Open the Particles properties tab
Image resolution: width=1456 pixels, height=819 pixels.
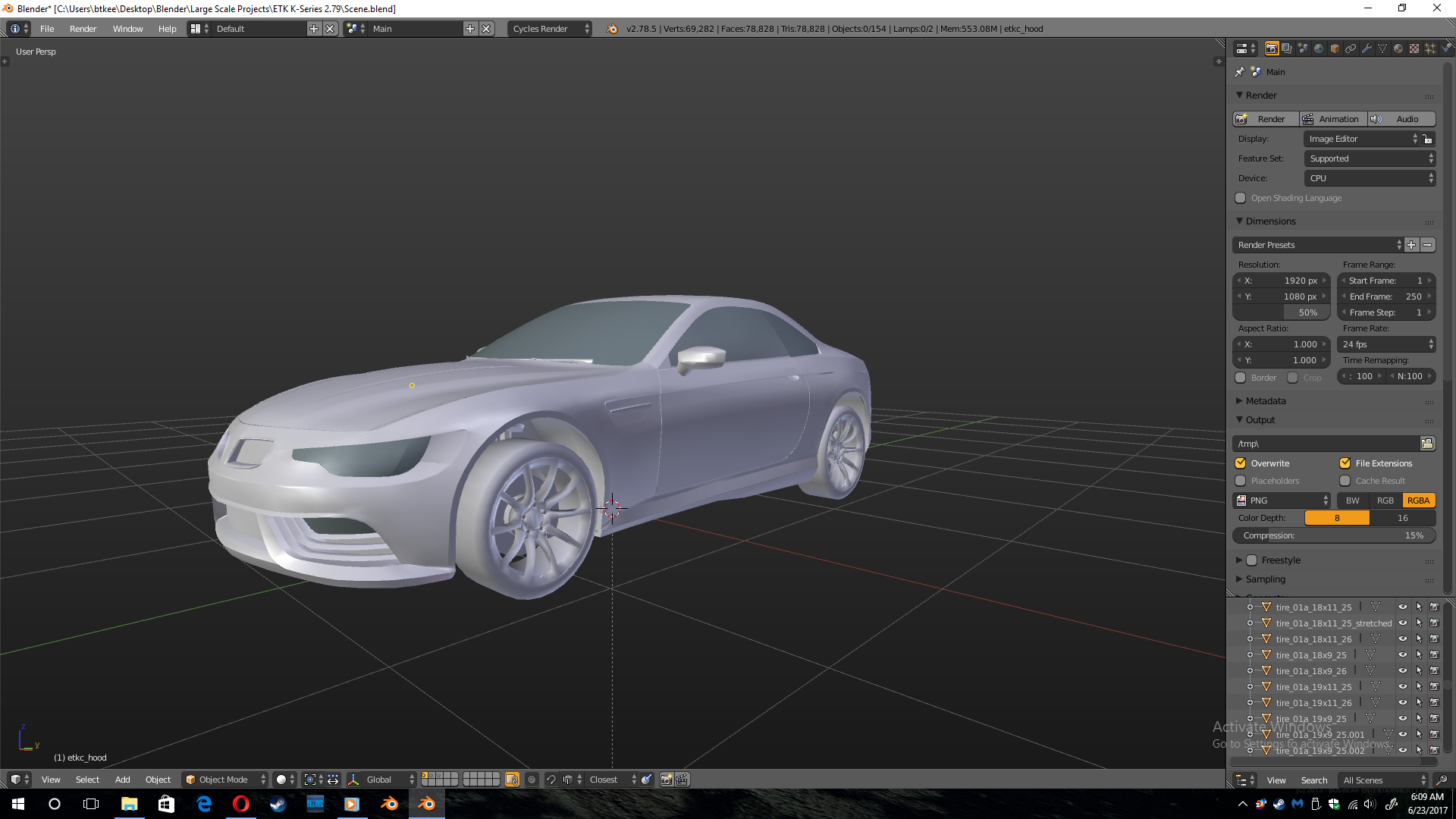click(x=1430, y=49)
